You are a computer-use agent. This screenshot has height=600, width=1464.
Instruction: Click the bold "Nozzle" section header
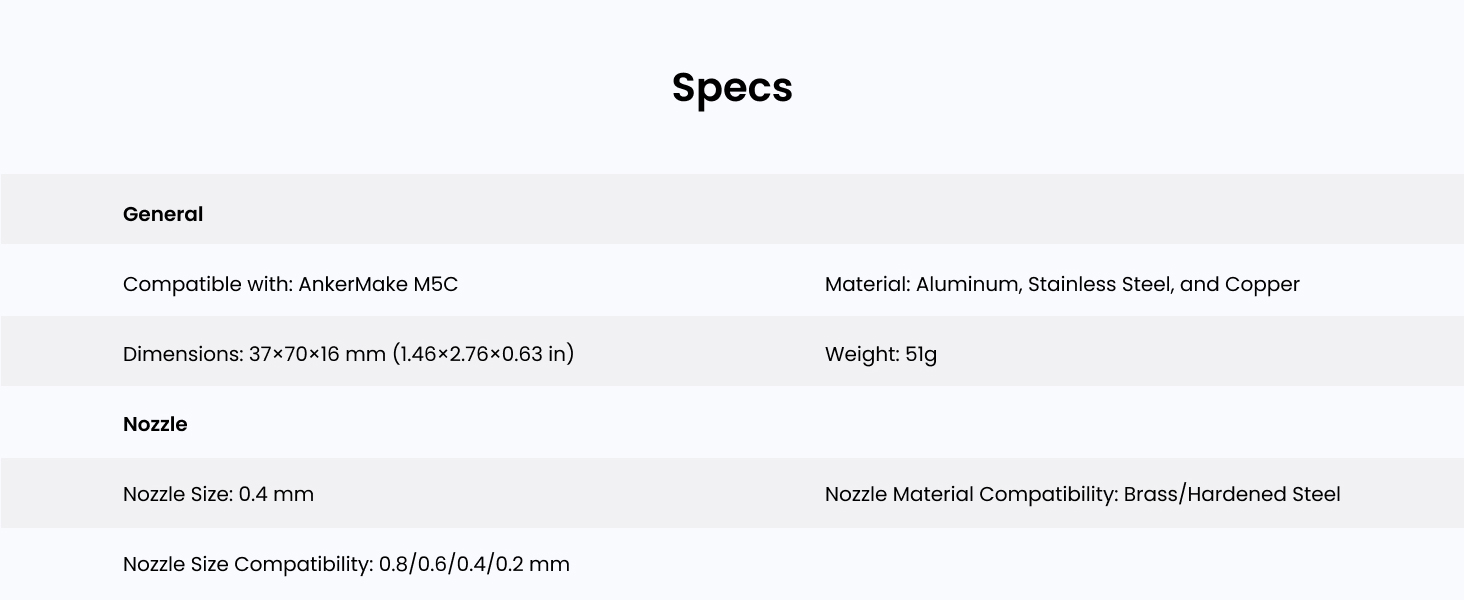(x=155, y=424)
